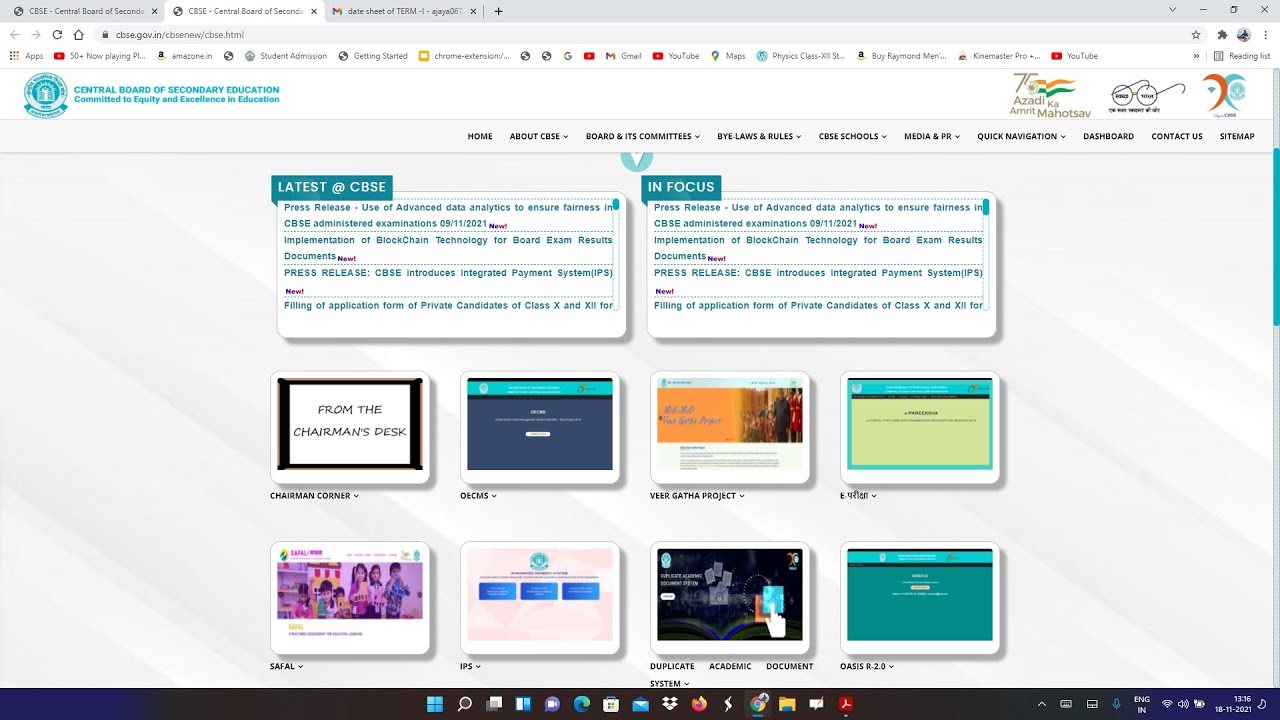Open the Widgets taskbar icon
Image resolution: width=1280 pixels, height=720 pixels.
click(x=523, y=704)
